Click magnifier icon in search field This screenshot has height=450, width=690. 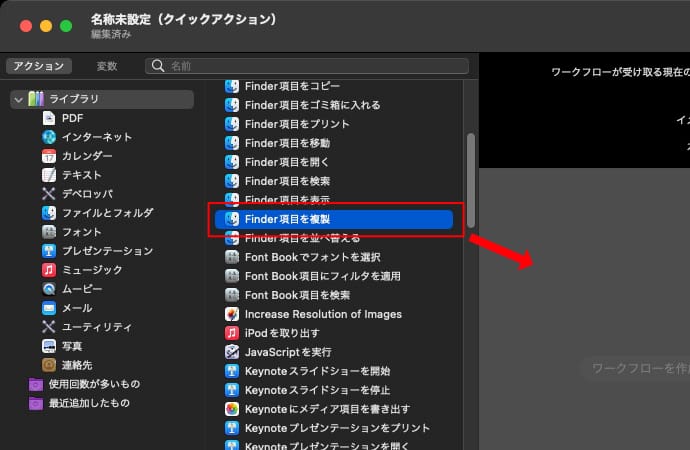(x=158, y=66)
